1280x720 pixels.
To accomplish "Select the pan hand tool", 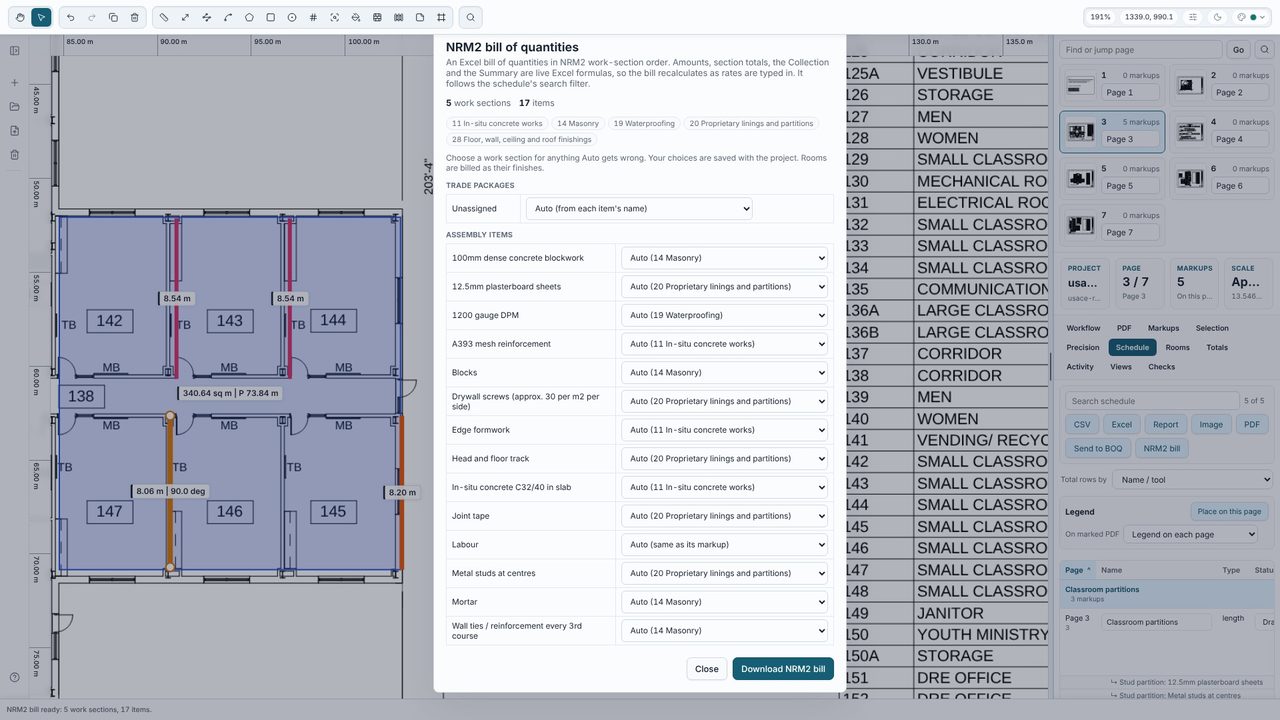I will pos(18,17).
